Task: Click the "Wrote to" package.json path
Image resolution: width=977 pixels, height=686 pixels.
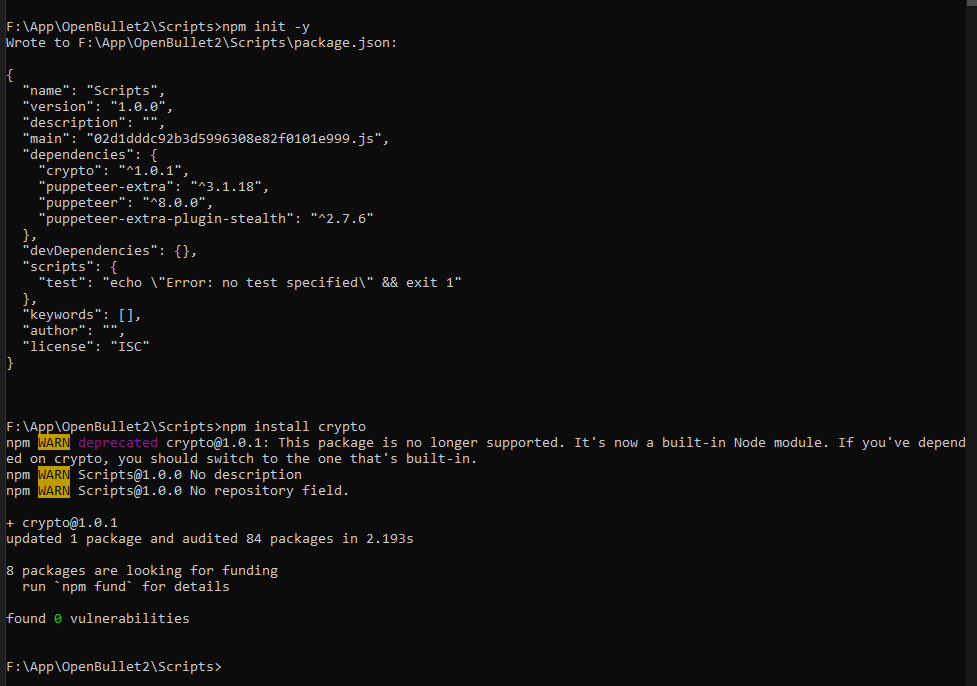Action: tap(237, 43)
